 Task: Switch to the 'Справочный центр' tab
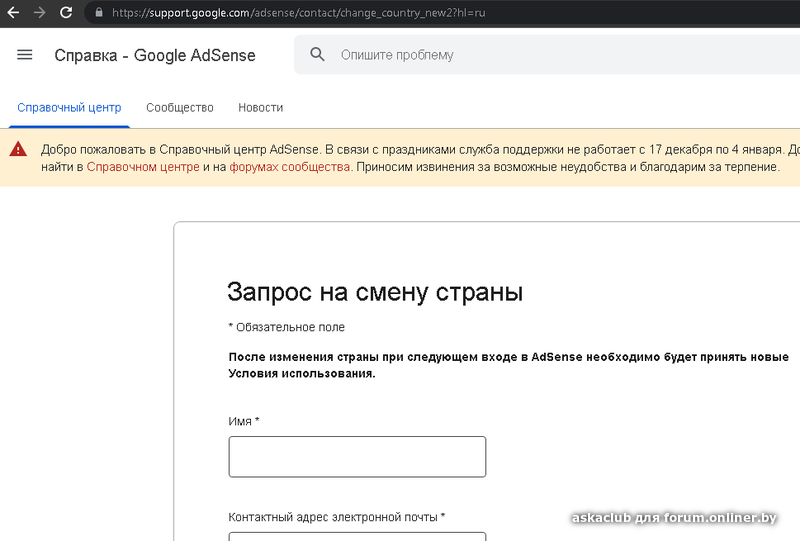[x=69, y=108]
